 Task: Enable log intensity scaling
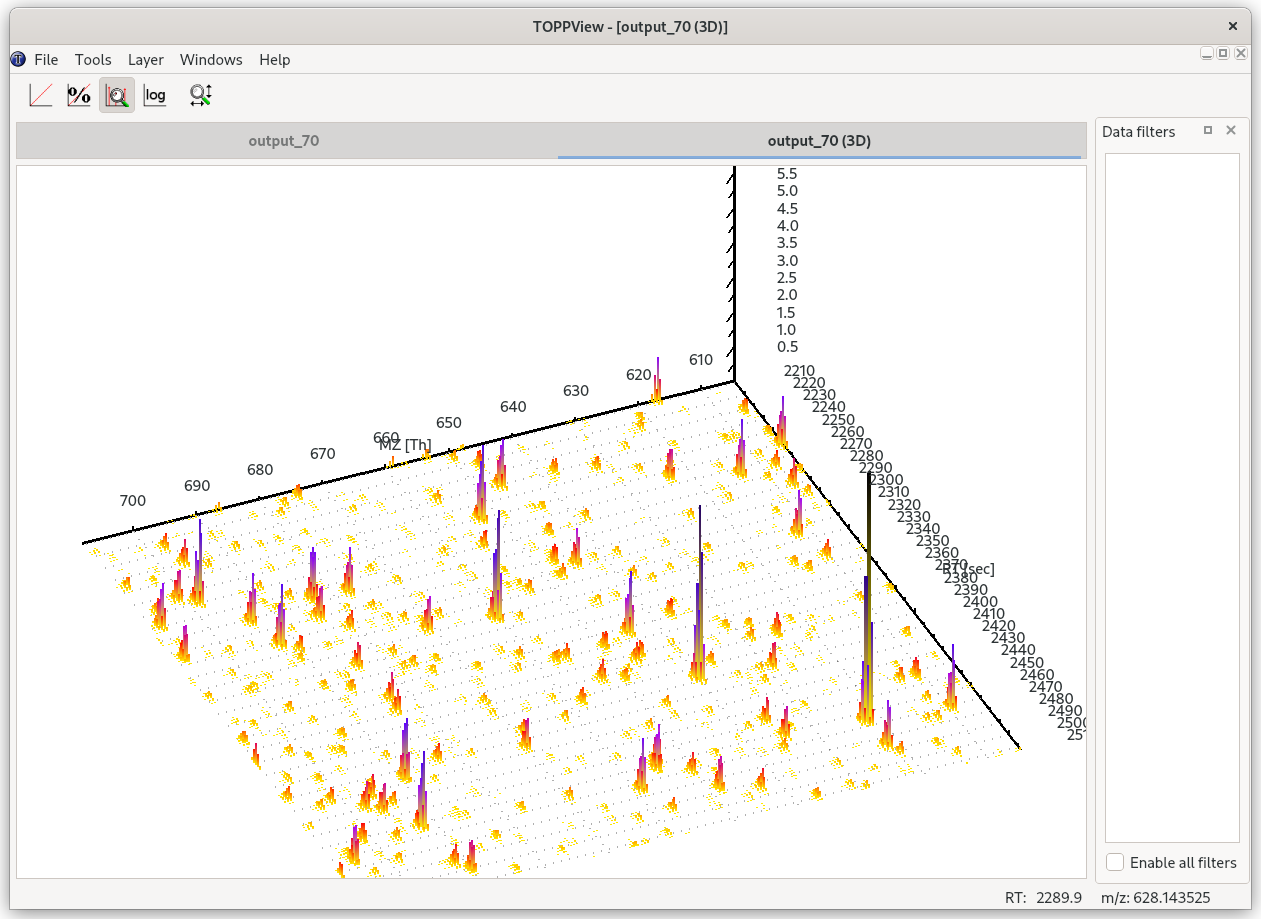coord(155,95)
